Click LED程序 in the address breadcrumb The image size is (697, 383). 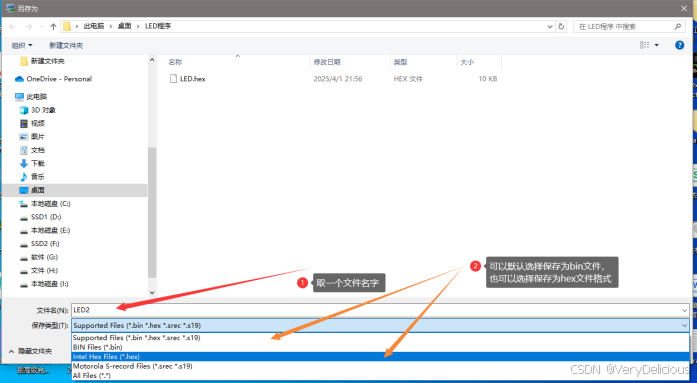158,26
